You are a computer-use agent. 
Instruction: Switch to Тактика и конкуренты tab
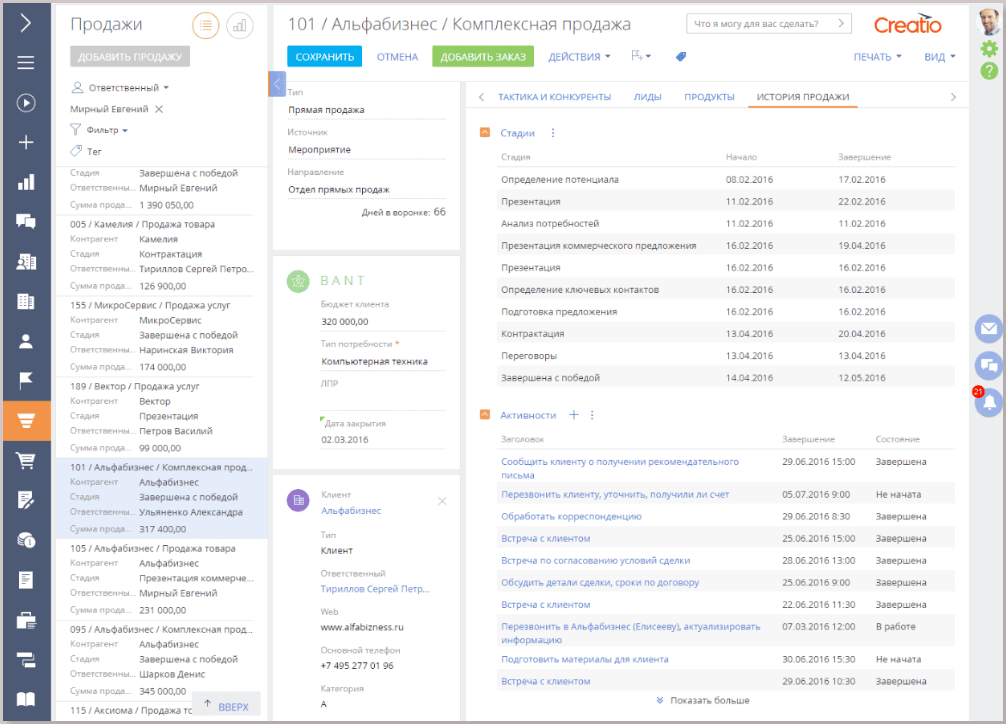click(554, 97)
